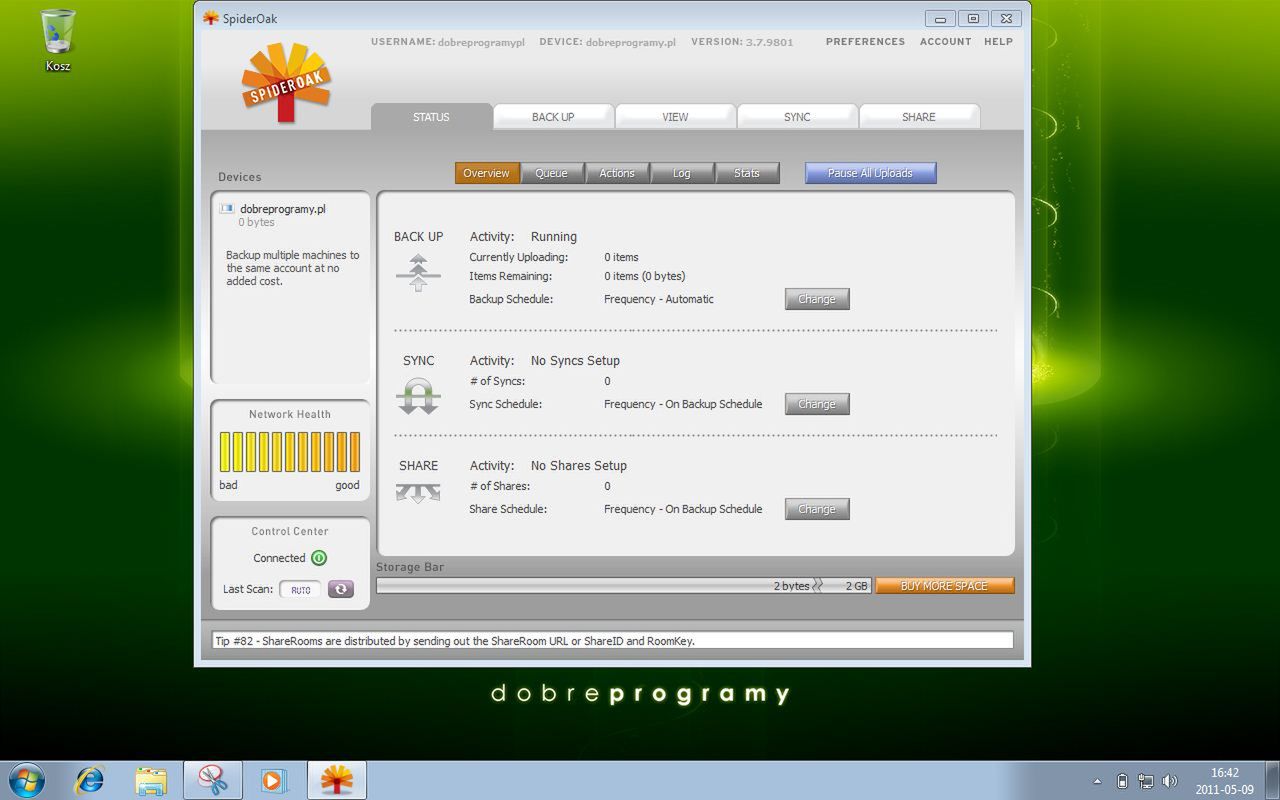The width and height of the screenshot is (1280, 800).
Task: Click the Storage Bar usage indicator
Action: [624, 586]
